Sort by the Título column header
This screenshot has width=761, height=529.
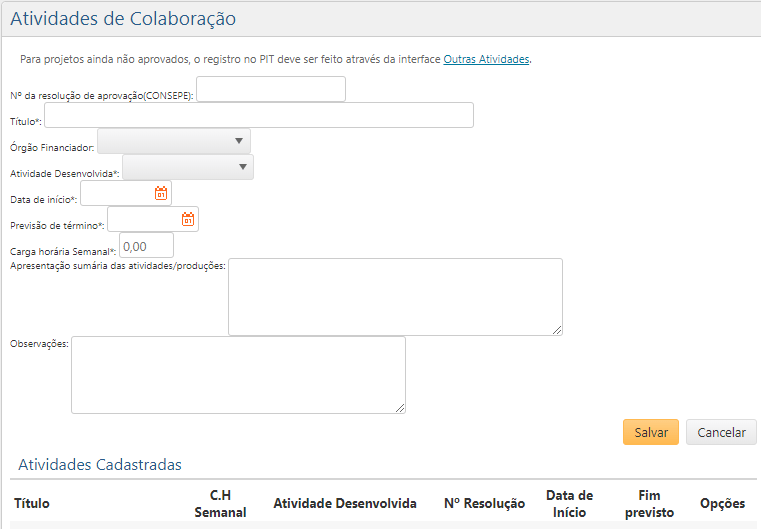click(x=31, y=503)
